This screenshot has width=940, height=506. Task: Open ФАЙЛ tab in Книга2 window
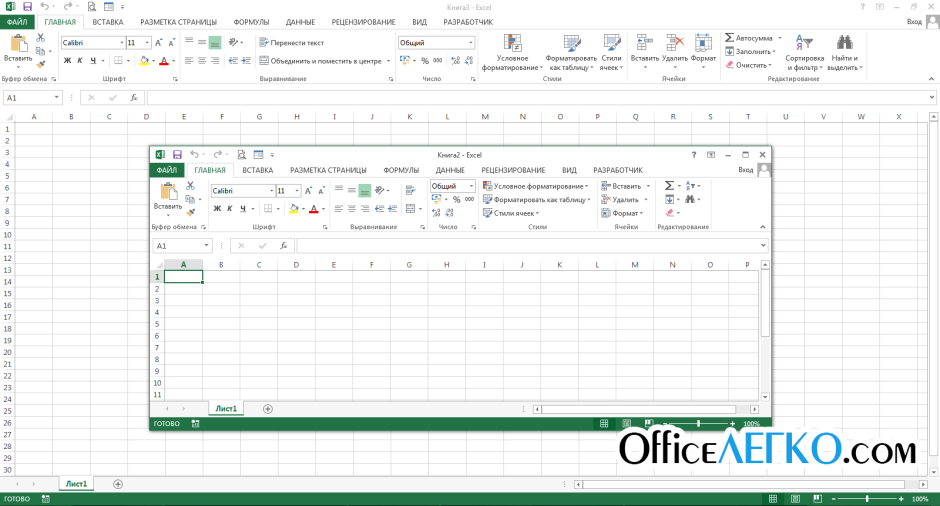coord(167,170)
